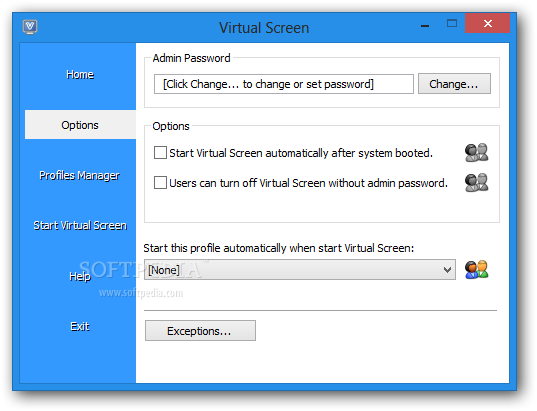Maximize the Virtual Screen window
The height and width of the screenshot is (411, 537).
coord(452,24)
